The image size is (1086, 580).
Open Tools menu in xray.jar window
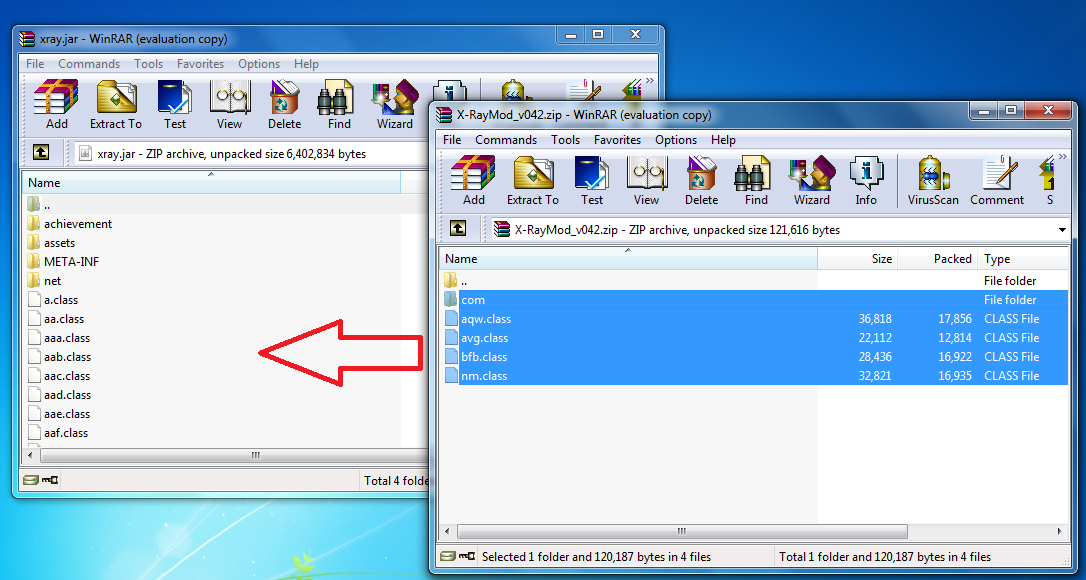(148, 64)
